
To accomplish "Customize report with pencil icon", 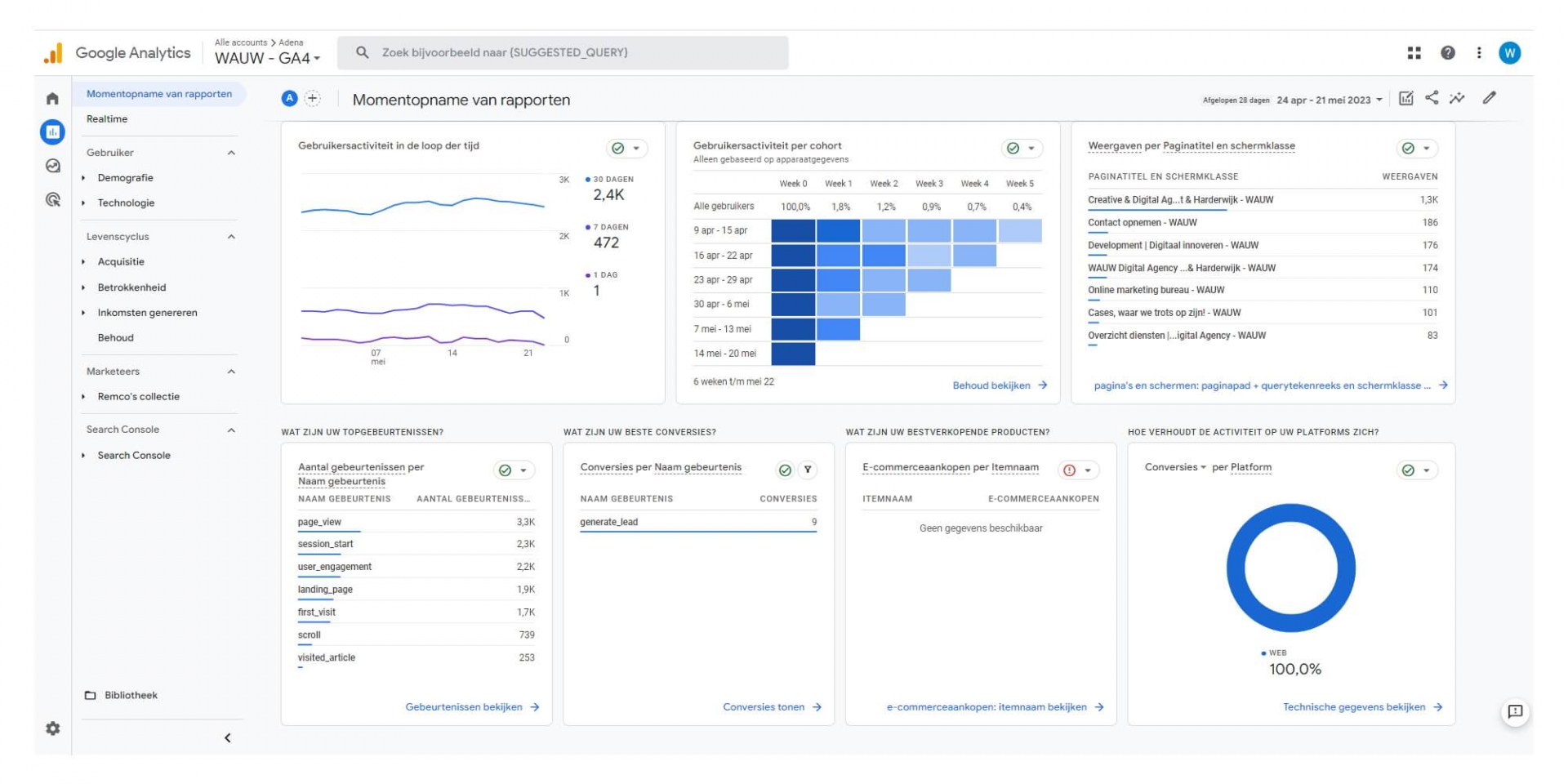I will pyautogui.click(x=1490, y=98).
